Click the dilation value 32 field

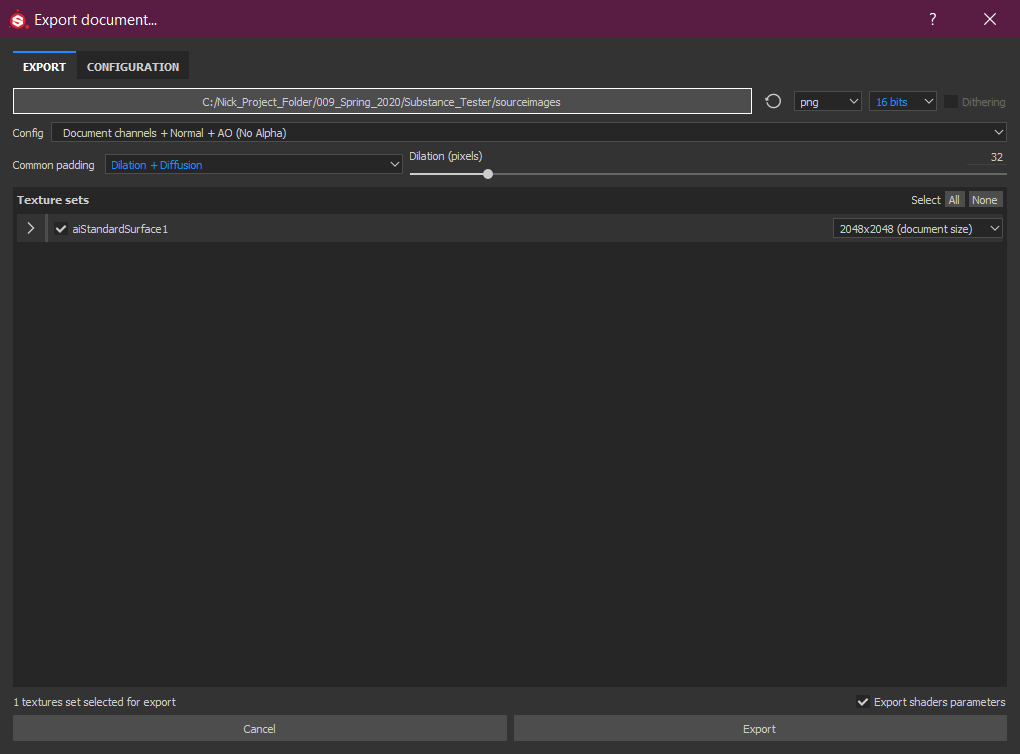click(x=987, y=157)
